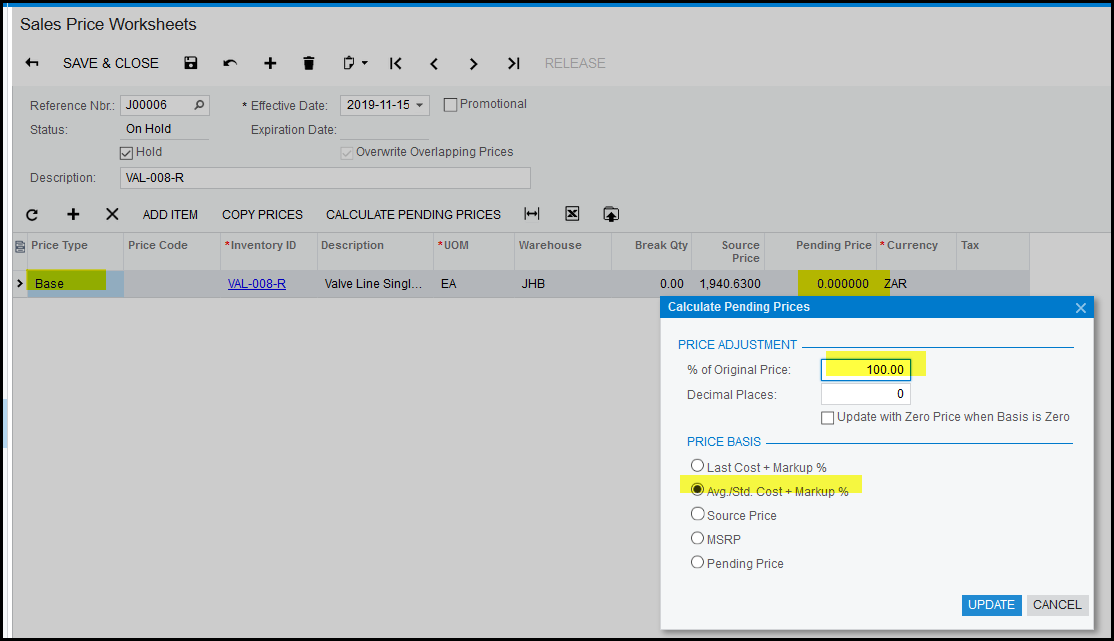
Task: Enable the Promotional checkbox
Action: point(450,104)
